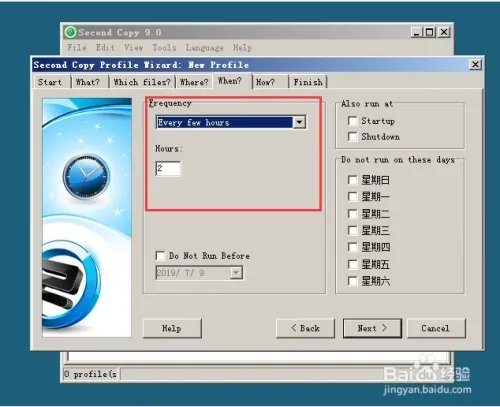Check the 星期三 checkbox
Screen dimensions: 500x407
pyautogui.click(x=352, y=230)
